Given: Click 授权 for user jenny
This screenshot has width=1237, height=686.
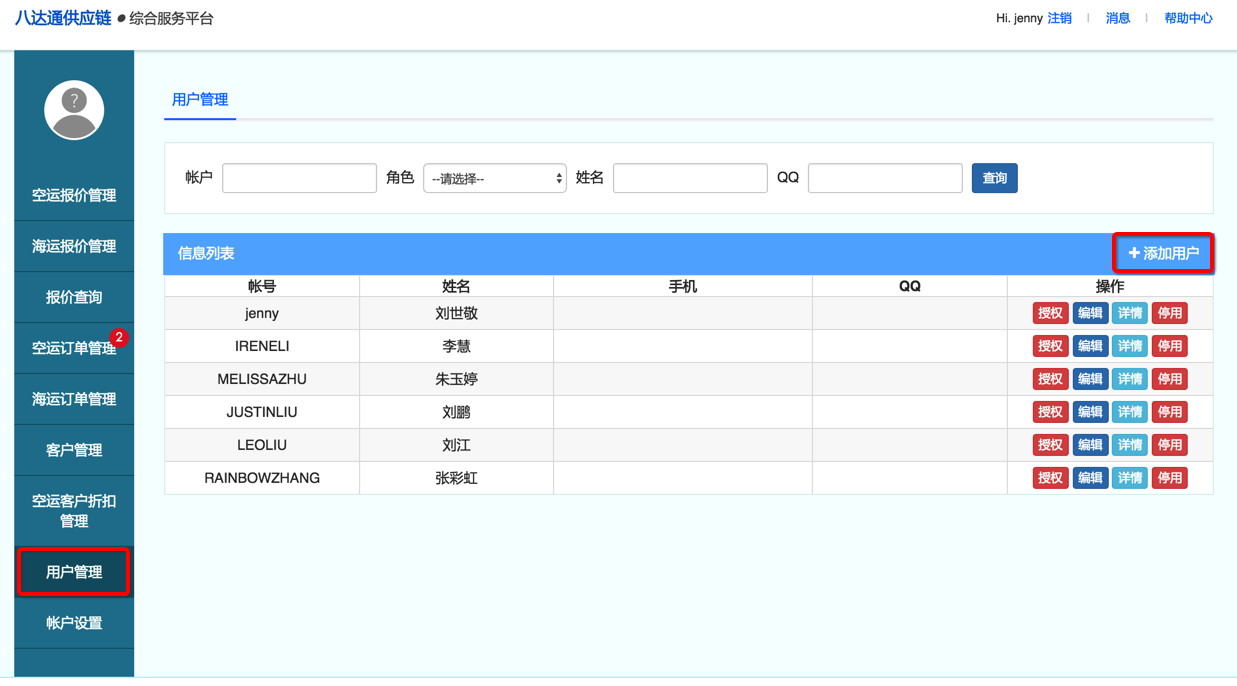Looking at the screenshot, I should click(x=1050, y=313).
